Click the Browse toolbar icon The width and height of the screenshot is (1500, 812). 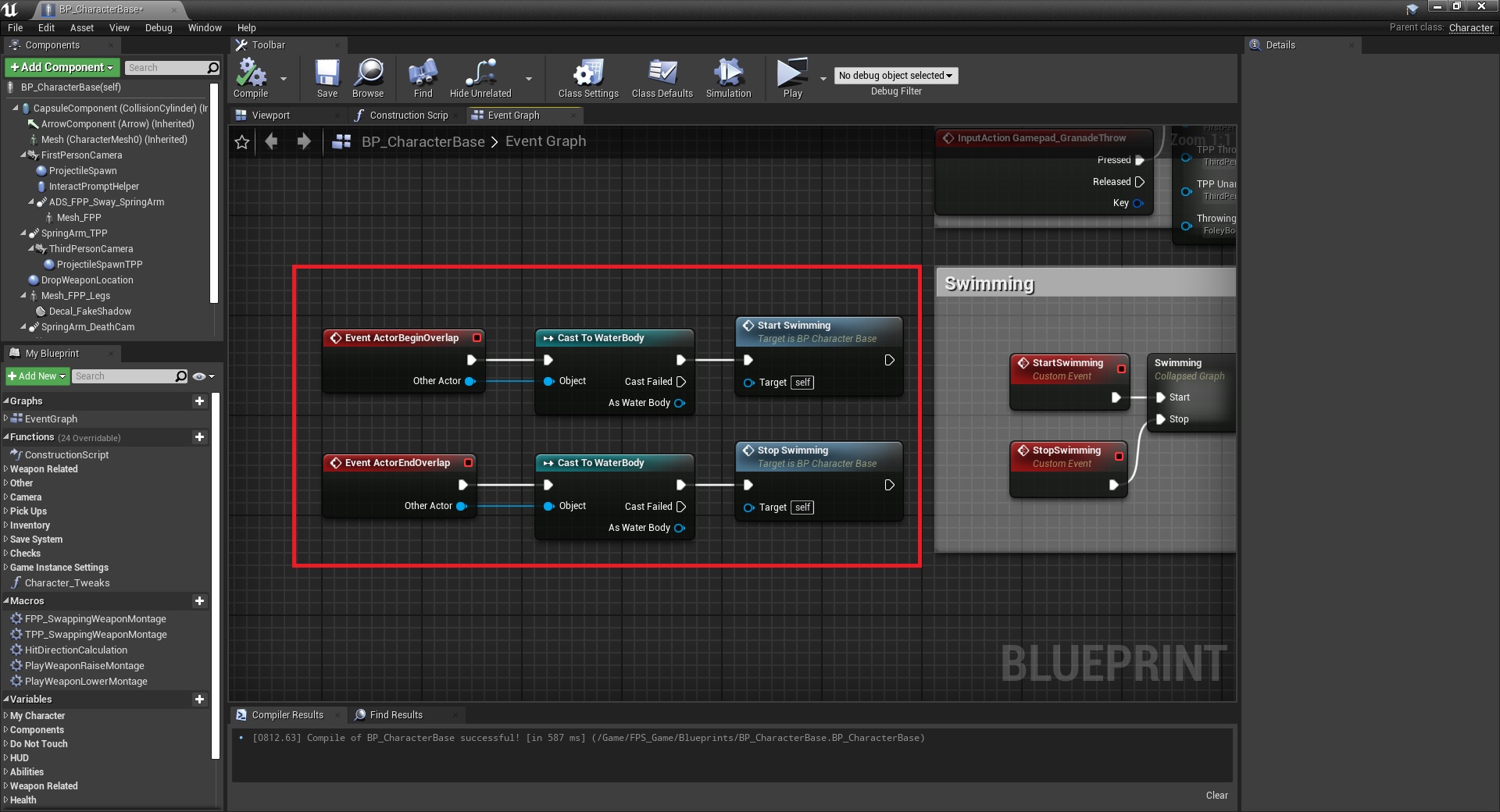coord(368,73)
